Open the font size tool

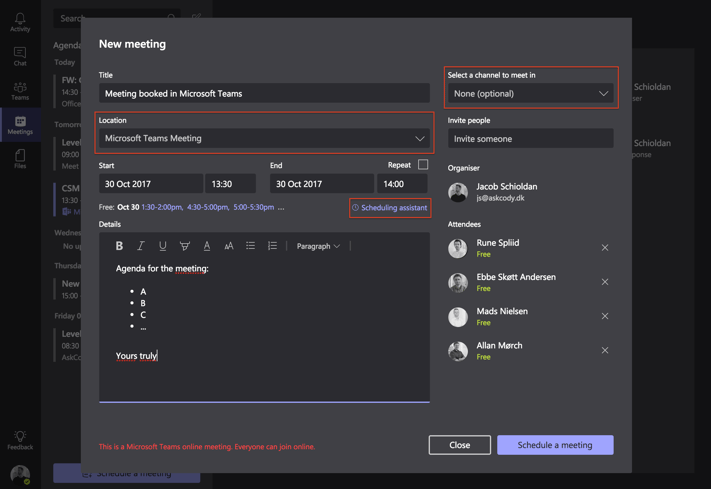point(229,246)
